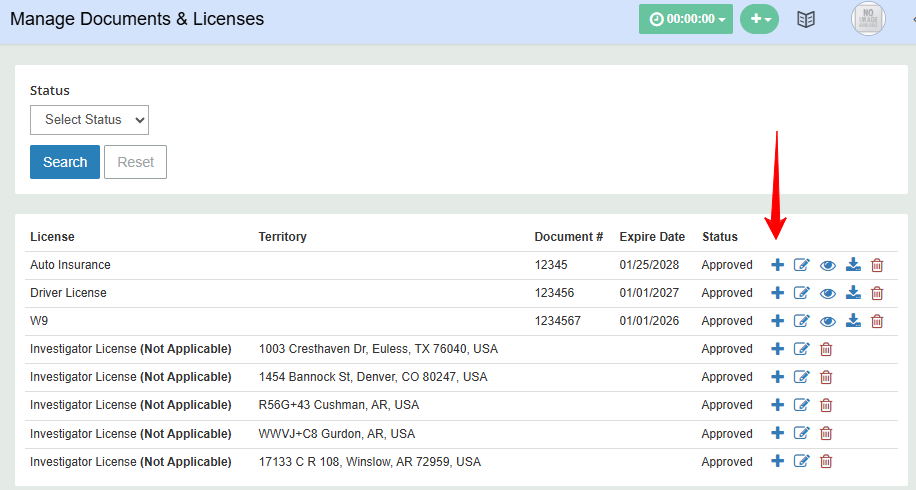
Task: Click plus icon for Winslow, AR license
Action: pyautogui.click(x=777, y=461)
